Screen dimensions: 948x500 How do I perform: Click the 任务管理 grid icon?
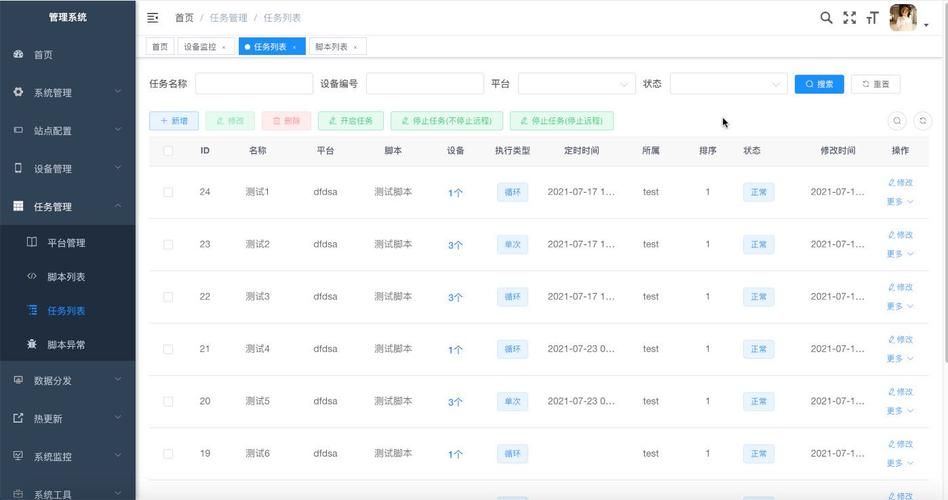point(18,206)
